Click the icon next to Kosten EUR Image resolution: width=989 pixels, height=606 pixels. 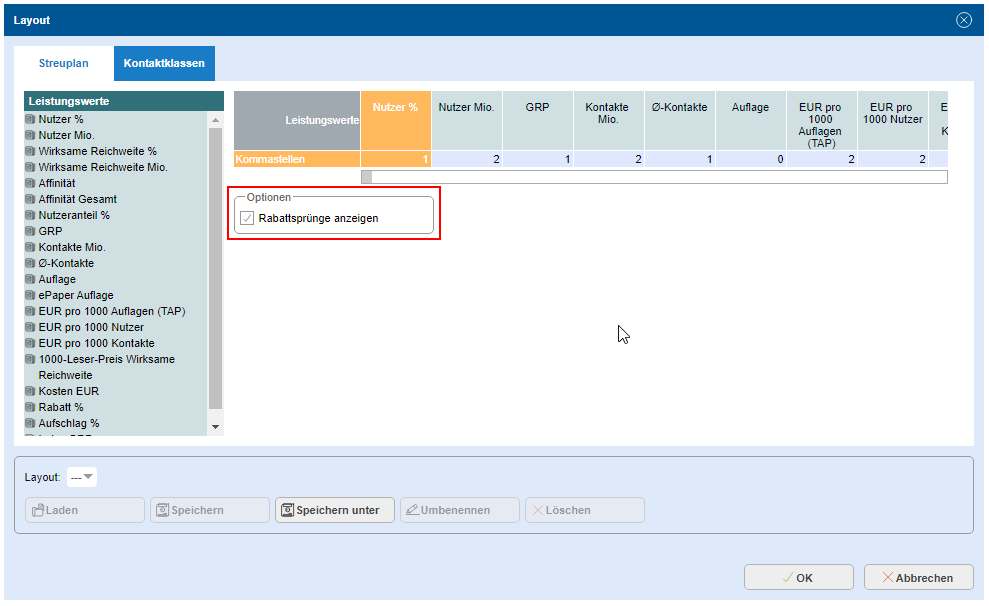tap(31, 392)
